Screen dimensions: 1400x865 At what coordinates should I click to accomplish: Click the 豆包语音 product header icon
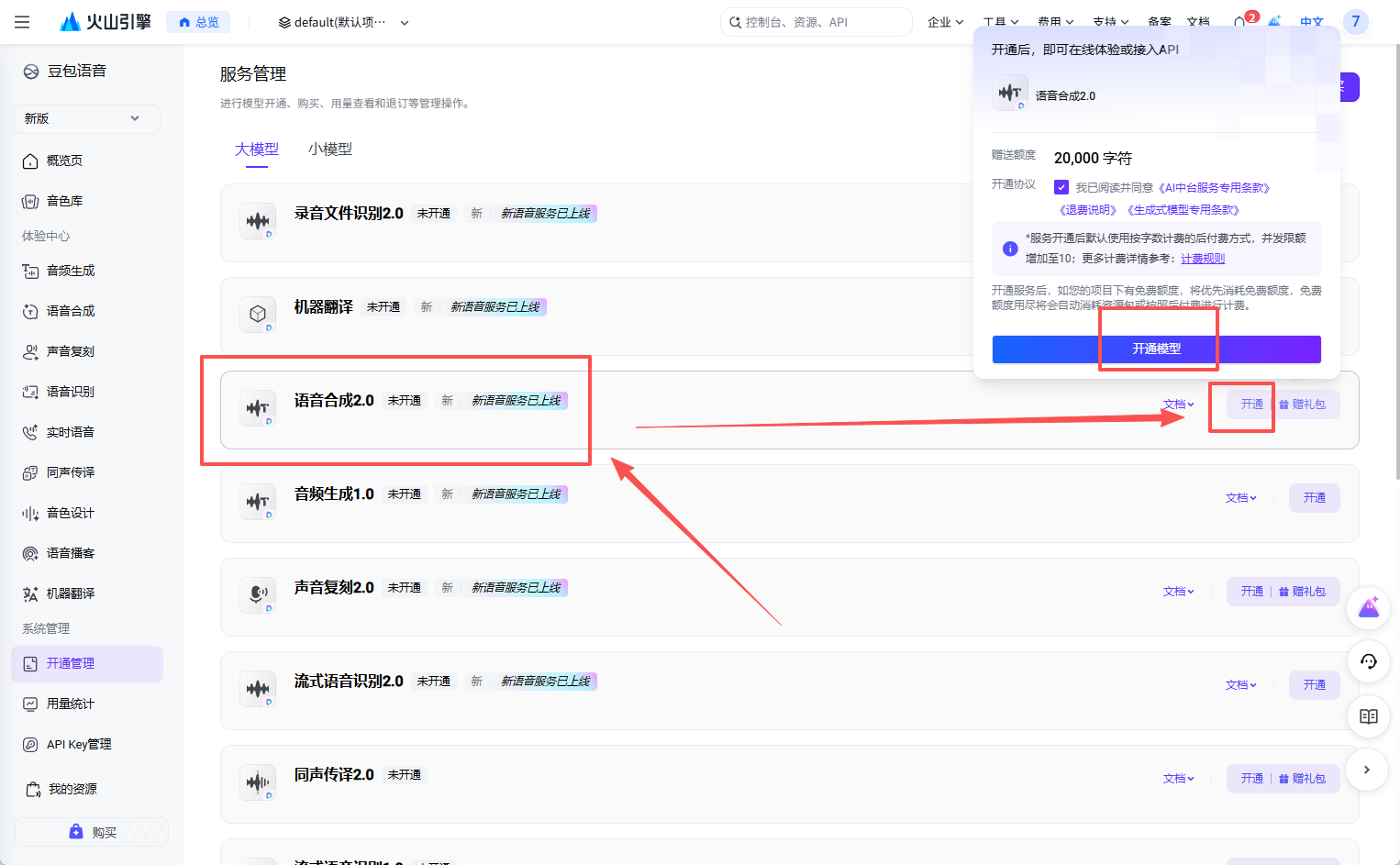[x=31, y=72]
